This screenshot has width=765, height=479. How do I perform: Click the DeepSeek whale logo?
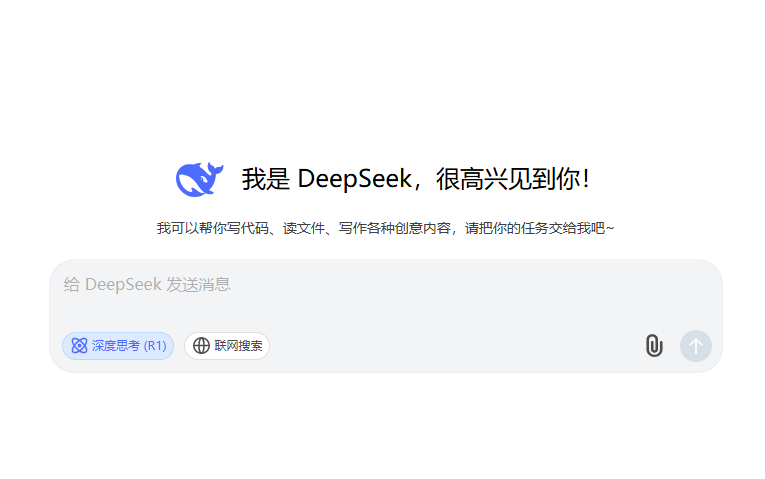pyautogui.click(x=200, y=179)
